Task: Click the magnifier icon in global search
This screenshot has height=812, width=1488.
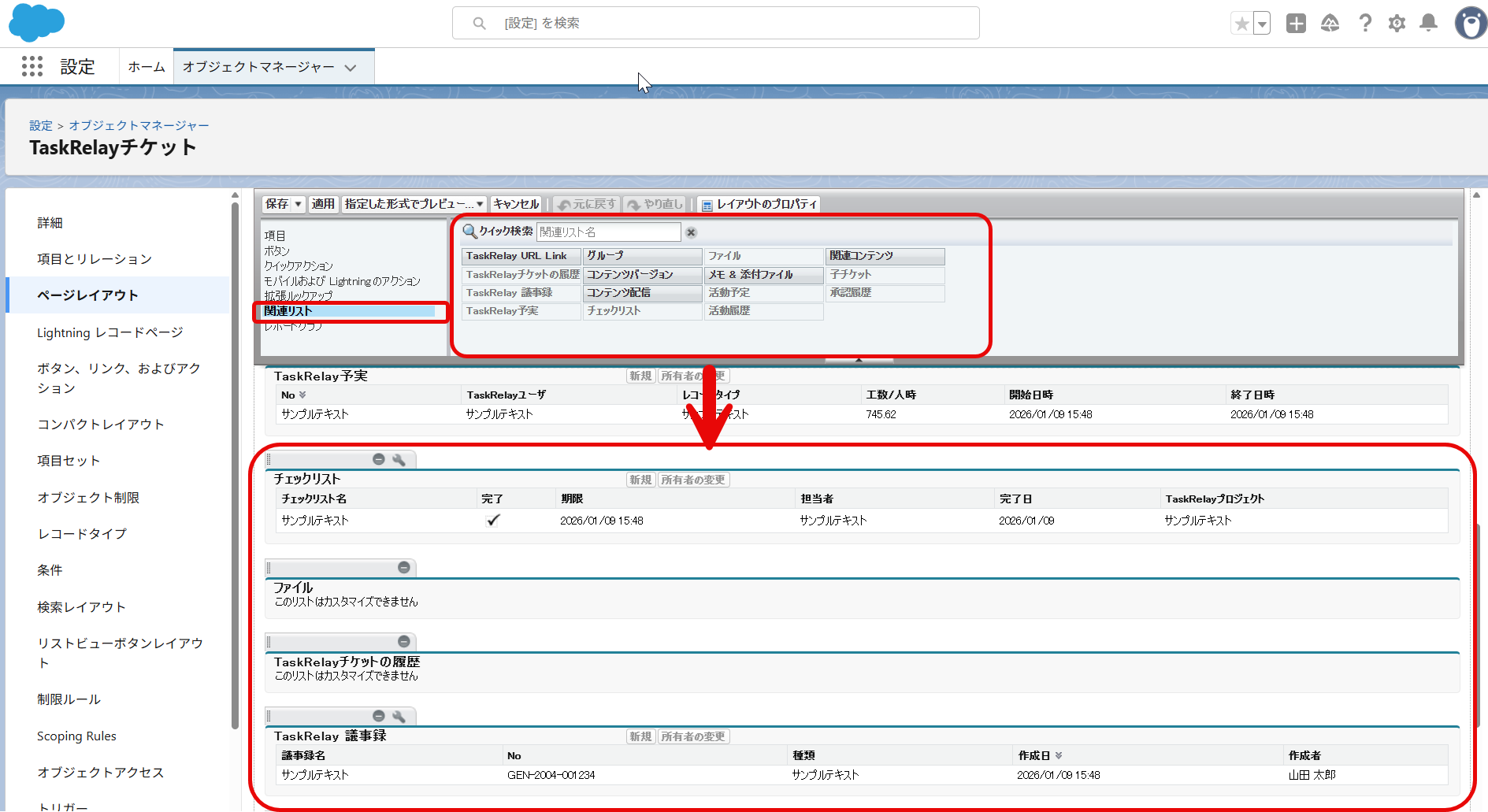Action: tap(479, 24)
